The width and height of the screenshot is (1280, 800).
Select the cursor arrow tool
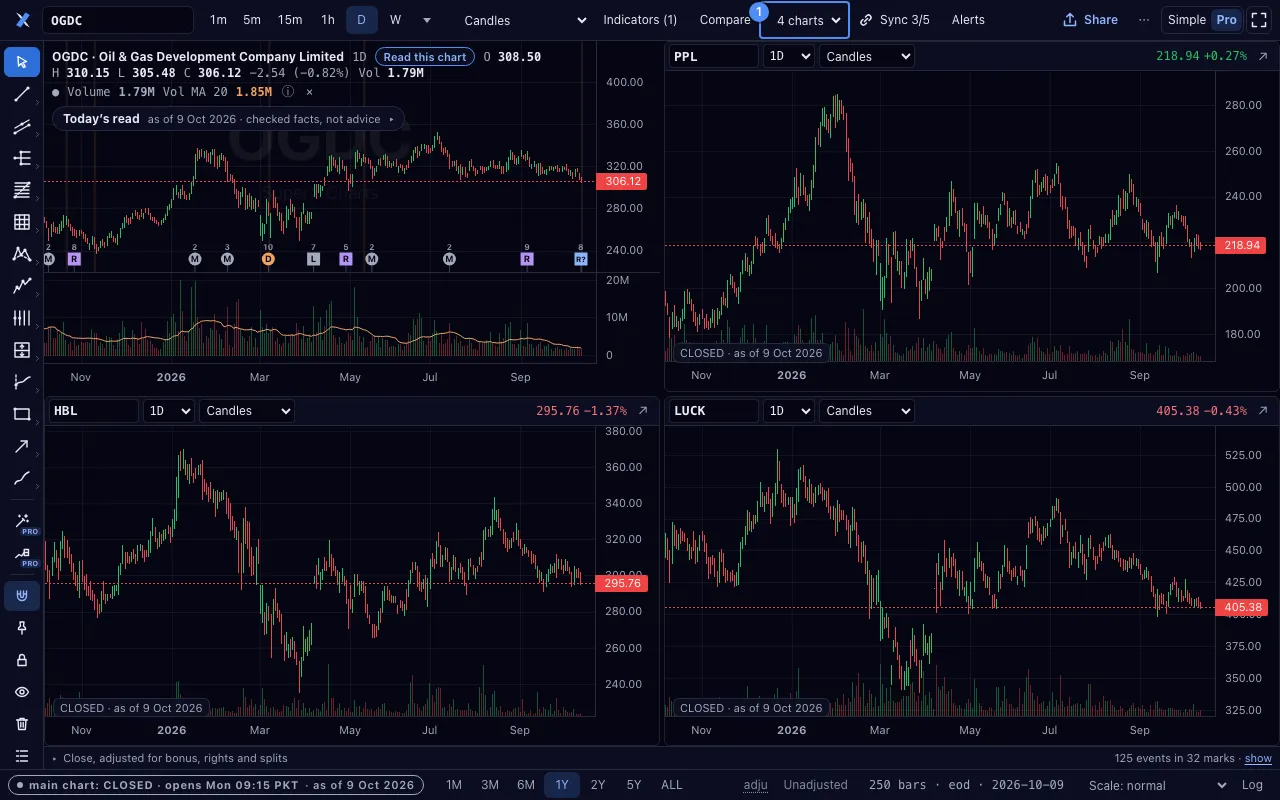coord(22,62)
